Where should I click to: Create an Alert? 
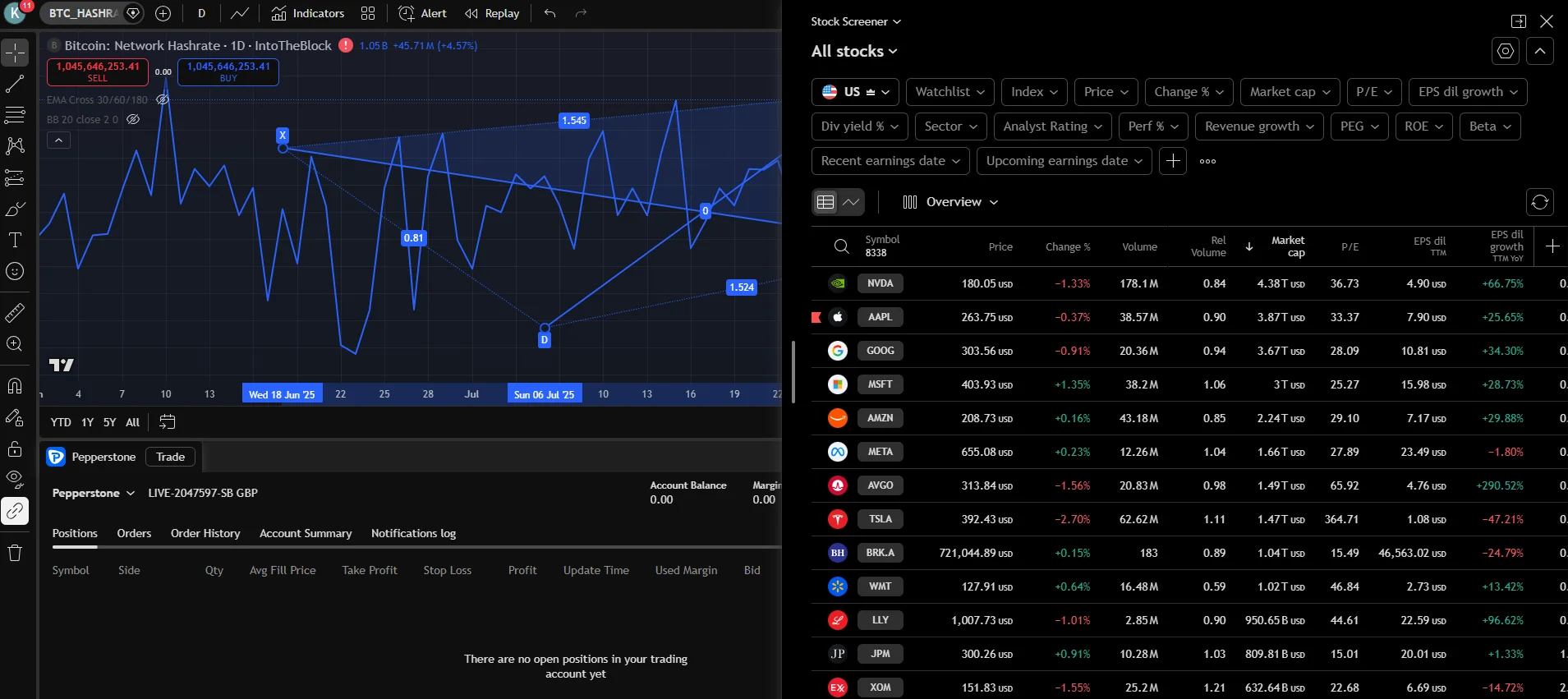point(422,13)
